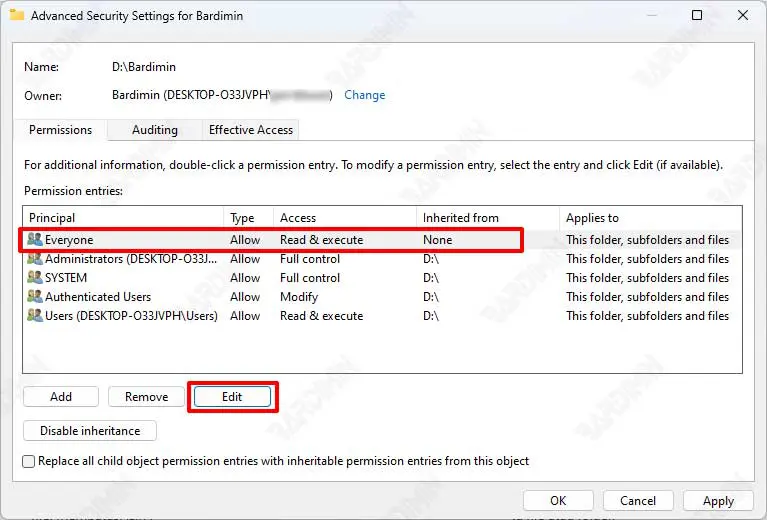Click the Apply button
Viewport: 767px width, 520px height.
pyautogui.click(x=718, y=500)
